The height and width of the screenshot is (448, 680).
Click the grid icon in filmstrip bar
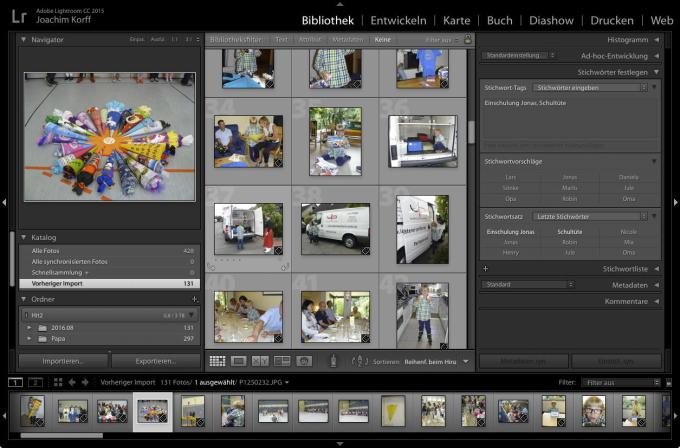coord(58,382)
